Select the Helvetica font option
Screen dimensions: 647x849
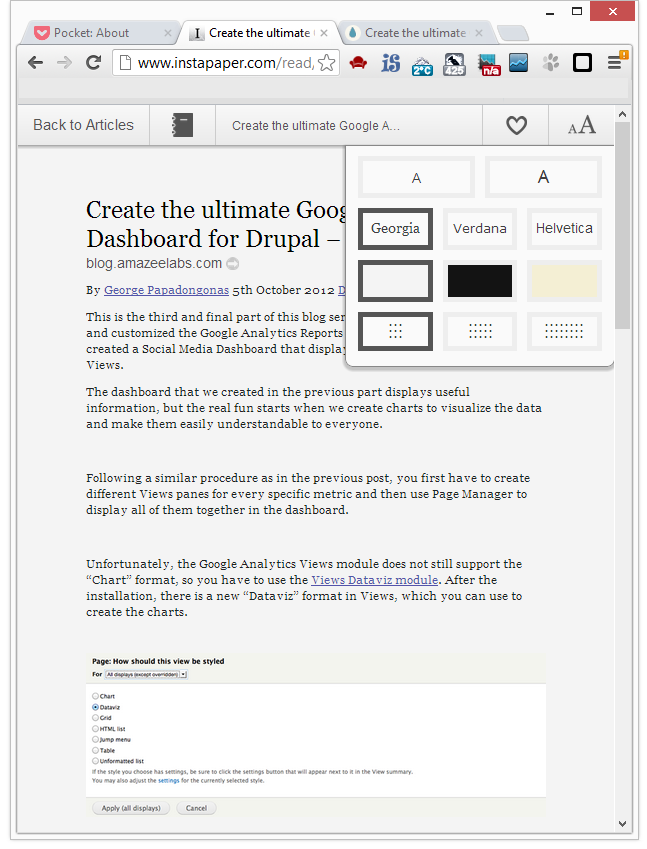[564, 228]
